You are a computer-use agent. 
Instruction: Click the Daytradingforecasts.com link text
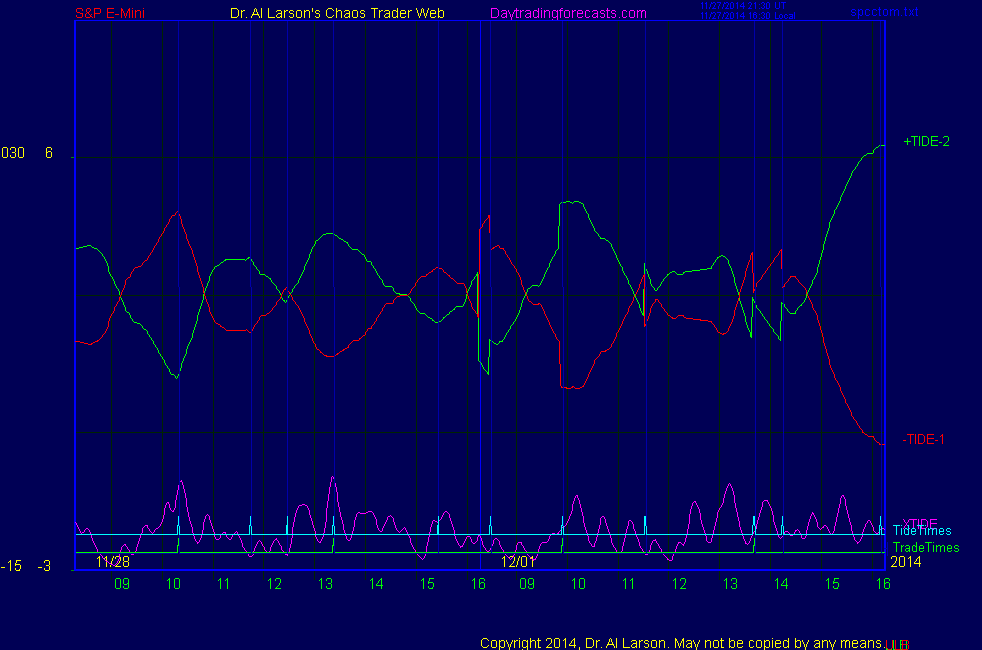click(x=568, y=13)
